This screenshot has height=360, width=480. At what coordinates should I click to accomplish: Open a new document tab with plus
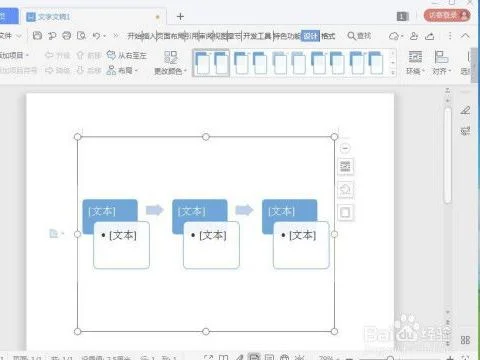[180, 16]
